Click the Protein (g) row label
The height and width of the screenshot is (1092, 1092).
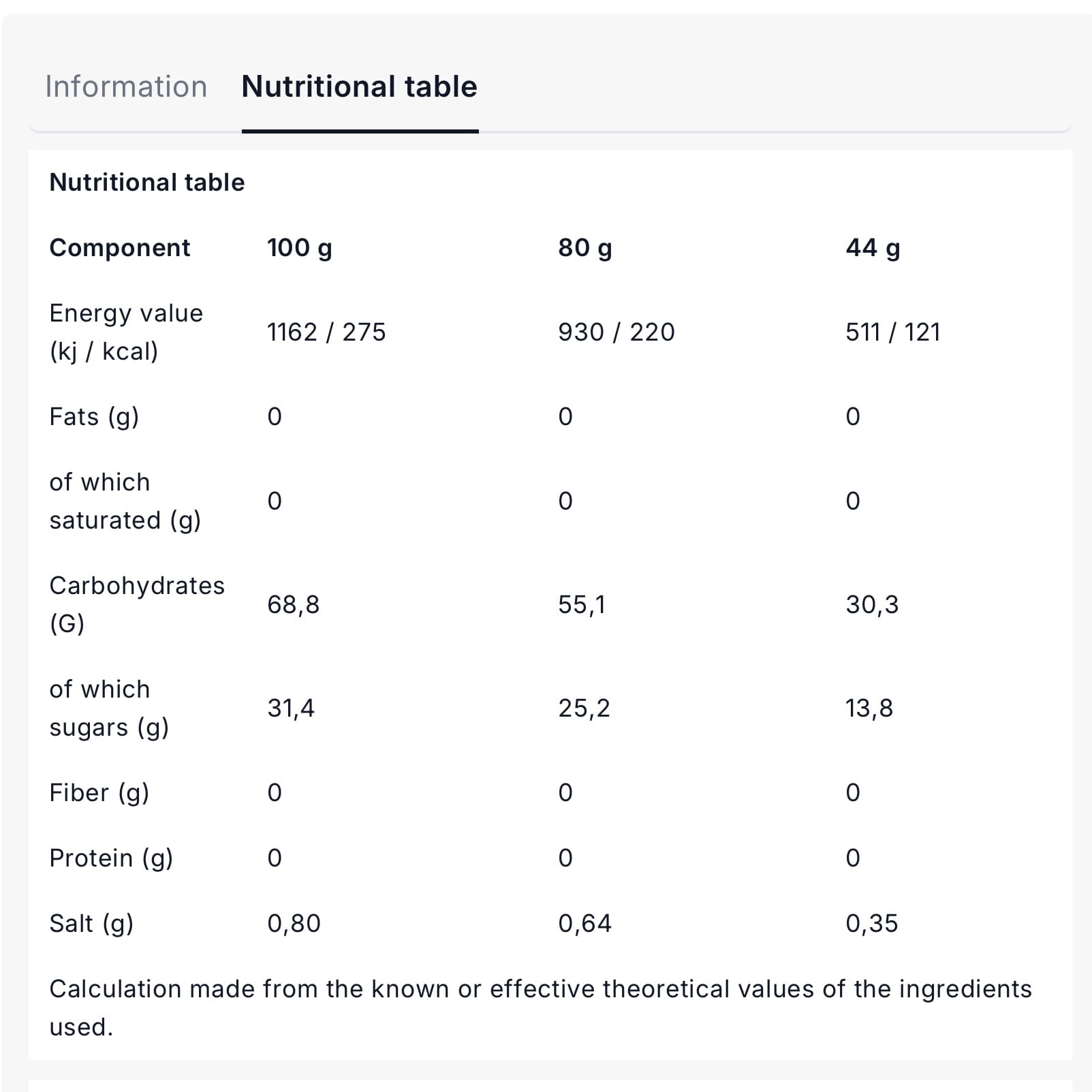pos(111,858)
